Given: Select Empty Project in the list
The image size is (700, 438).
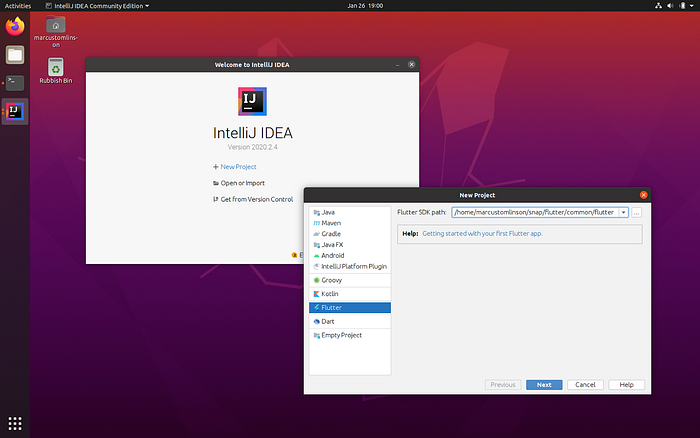Looking at the screenshot, I should 350,335.
